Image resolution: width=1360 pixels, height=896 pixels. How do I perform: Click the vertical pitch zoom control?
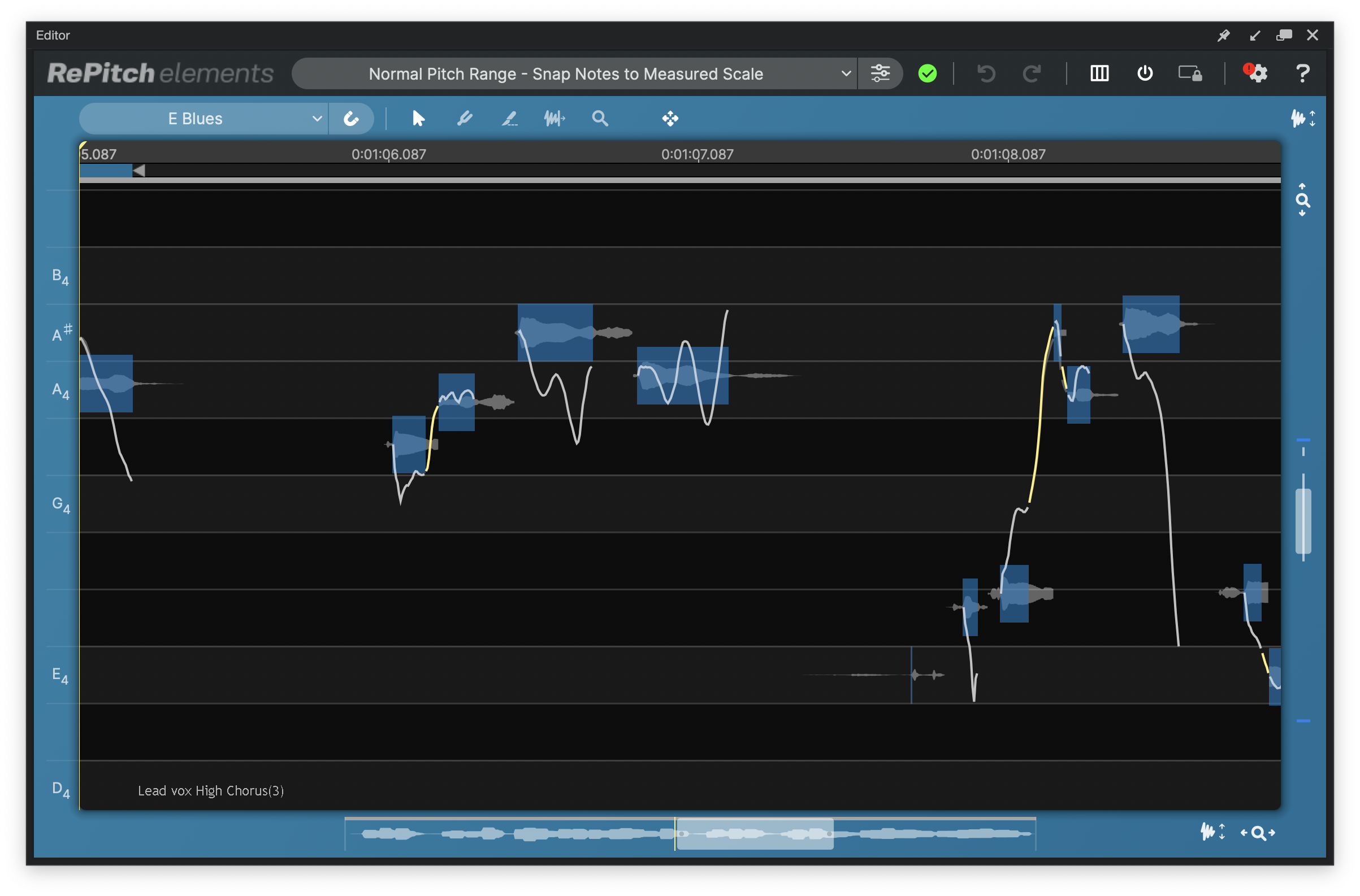(x=1302, y=200)
